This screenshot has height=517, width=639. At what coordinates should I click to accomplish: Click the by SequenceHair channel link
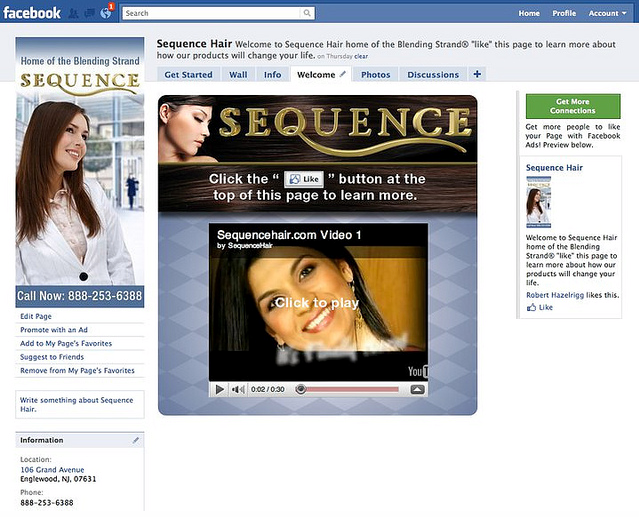245,246
